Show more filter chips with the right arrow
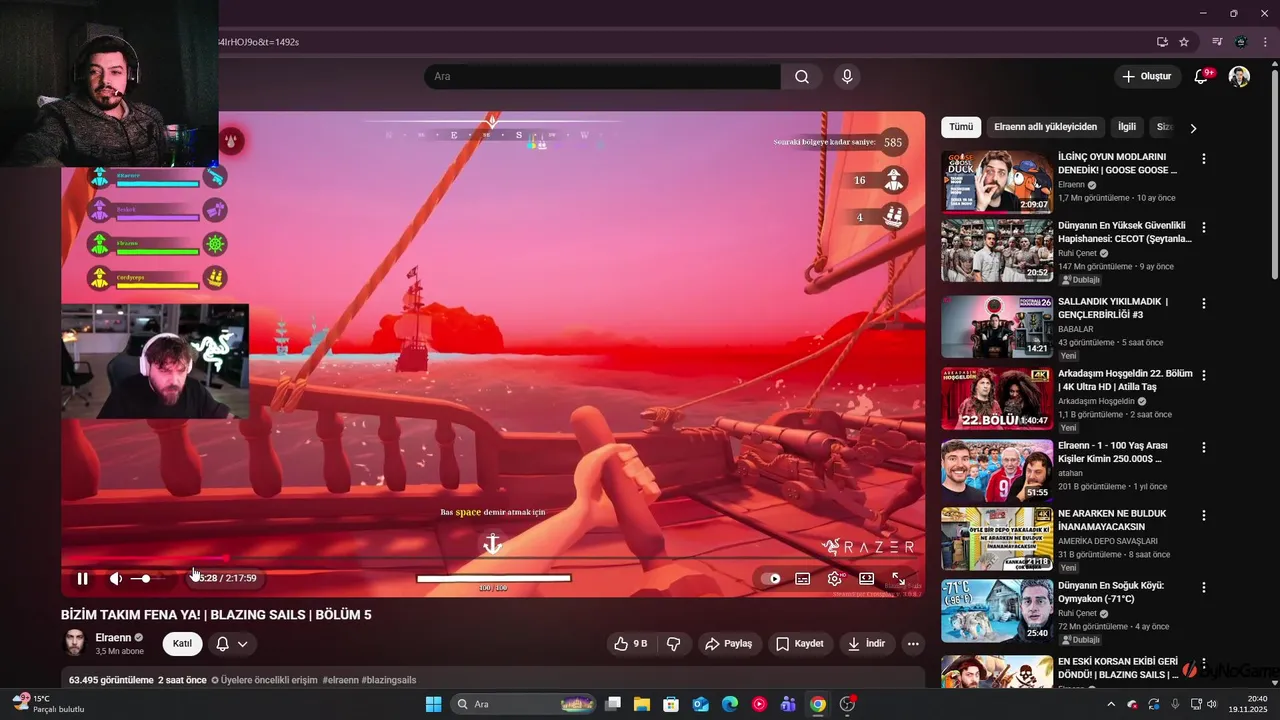1280x720 pixels. [x=1193, y=128]
